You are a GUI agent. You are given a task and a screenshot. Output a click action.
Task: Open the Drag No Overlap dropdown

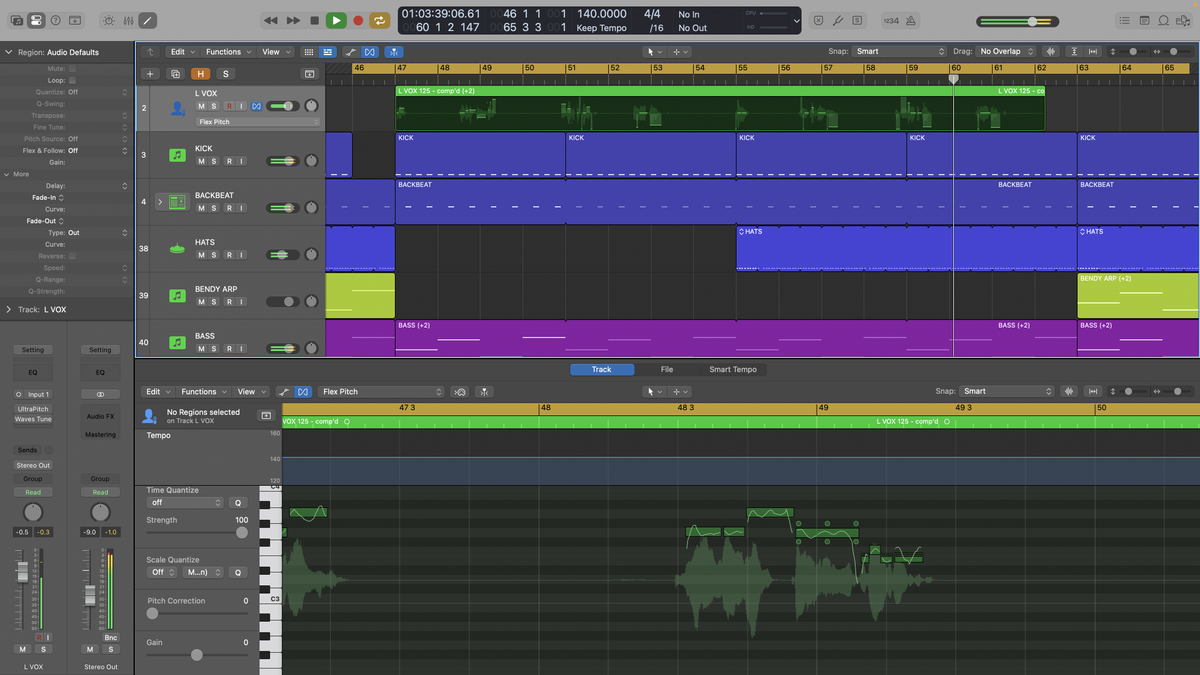[x=1007, y=52]
